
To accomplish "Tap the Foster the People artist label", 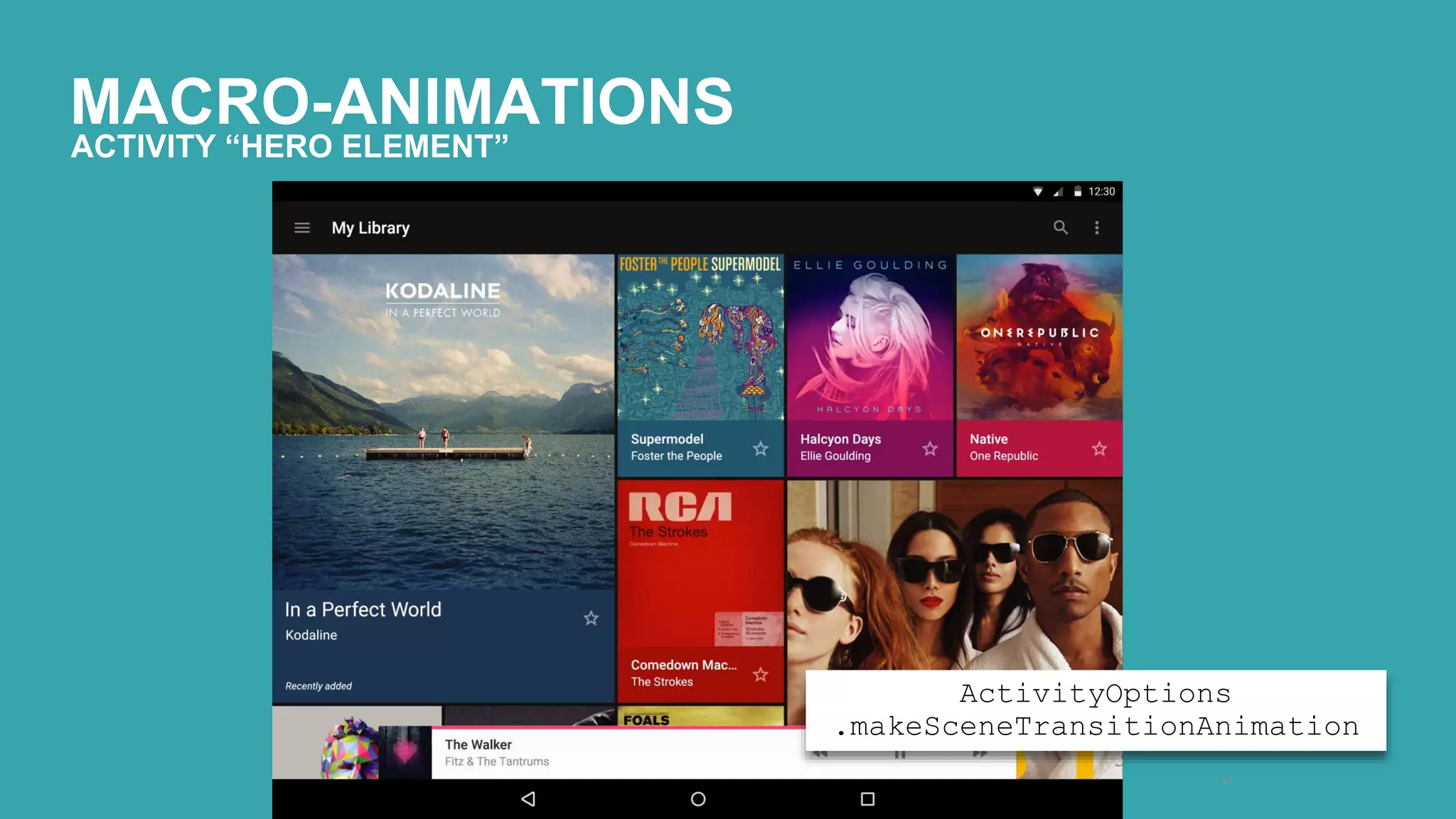I will [676, 456].
